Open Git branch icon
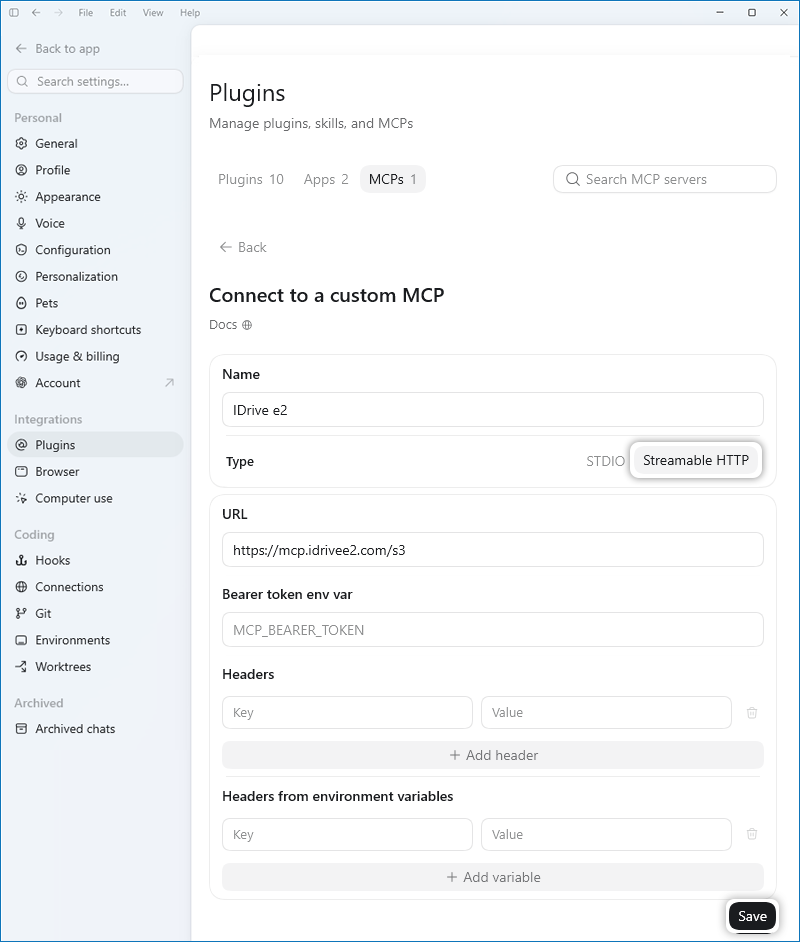Viewport: 800px width, 943px height. pos(22,613)
